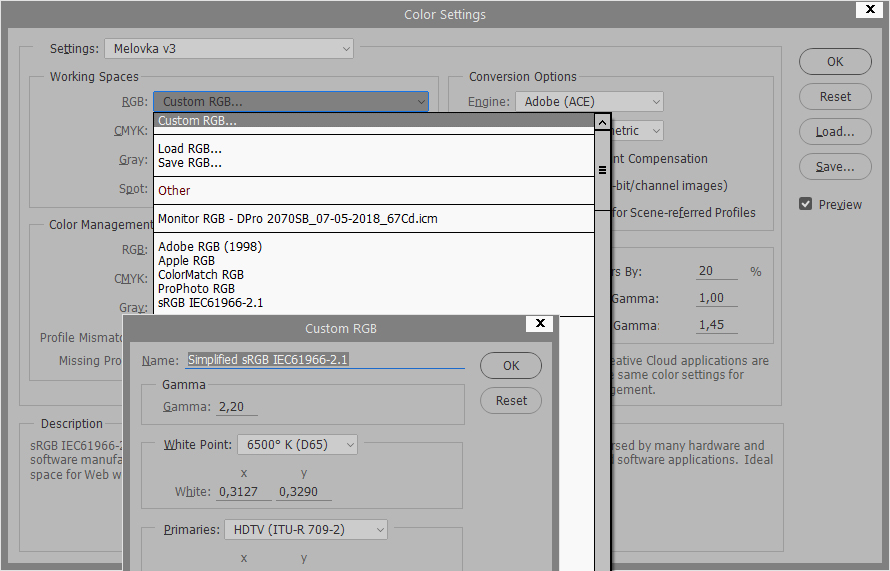Open the White Point dropdown
The width and height of the screenshot is (890, 571).
point(296,444)
